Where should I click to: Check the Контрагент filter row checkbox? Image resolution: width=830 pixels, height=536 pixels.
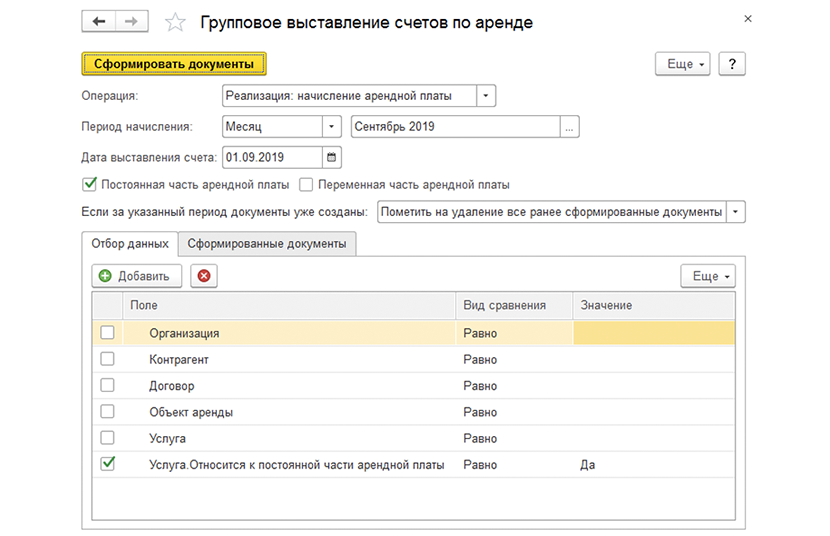[107, 359]
